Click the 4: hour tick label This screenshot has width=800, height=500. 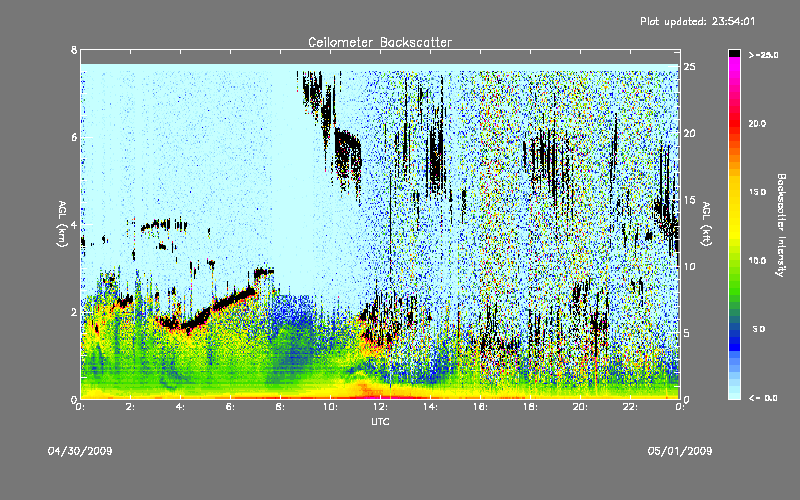click(180, 407)
